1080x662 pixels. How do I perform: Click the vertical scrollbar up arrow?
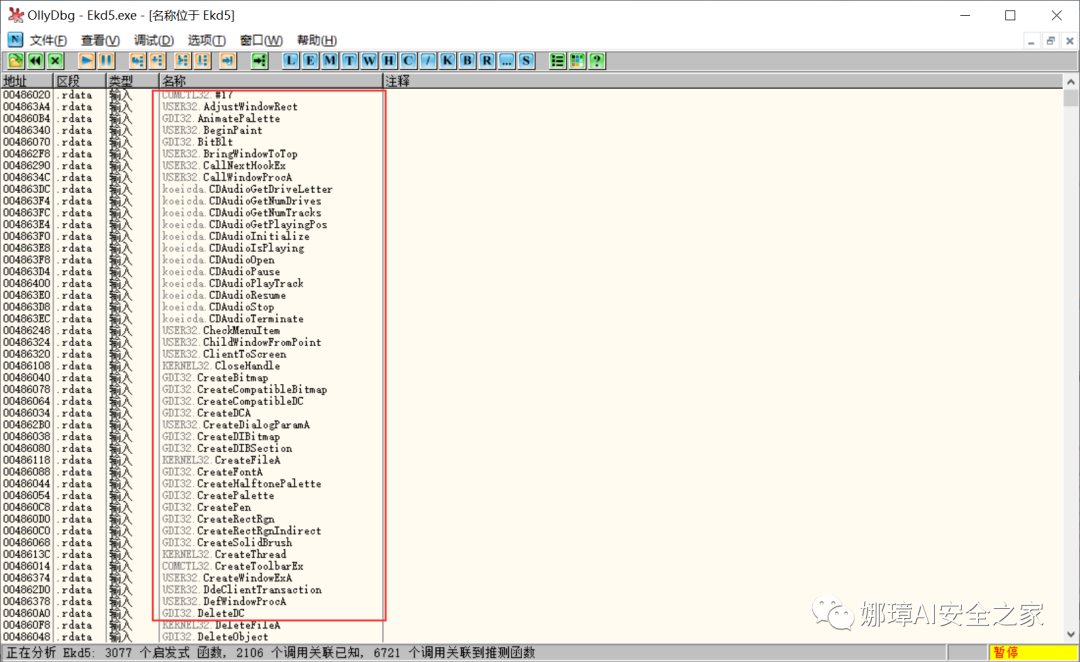[x=1071, y=82]
